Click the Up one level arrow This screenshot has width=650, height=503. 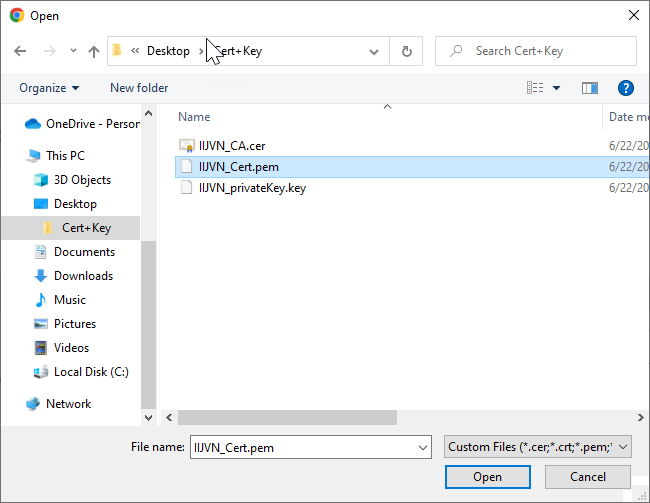[x=94, y=51]
